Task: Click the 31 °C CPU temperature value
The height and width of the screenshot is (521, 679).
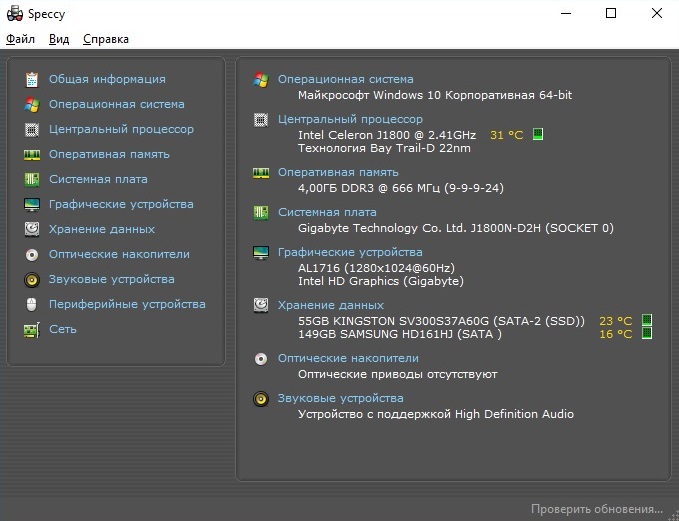Action: click(507, 135)
